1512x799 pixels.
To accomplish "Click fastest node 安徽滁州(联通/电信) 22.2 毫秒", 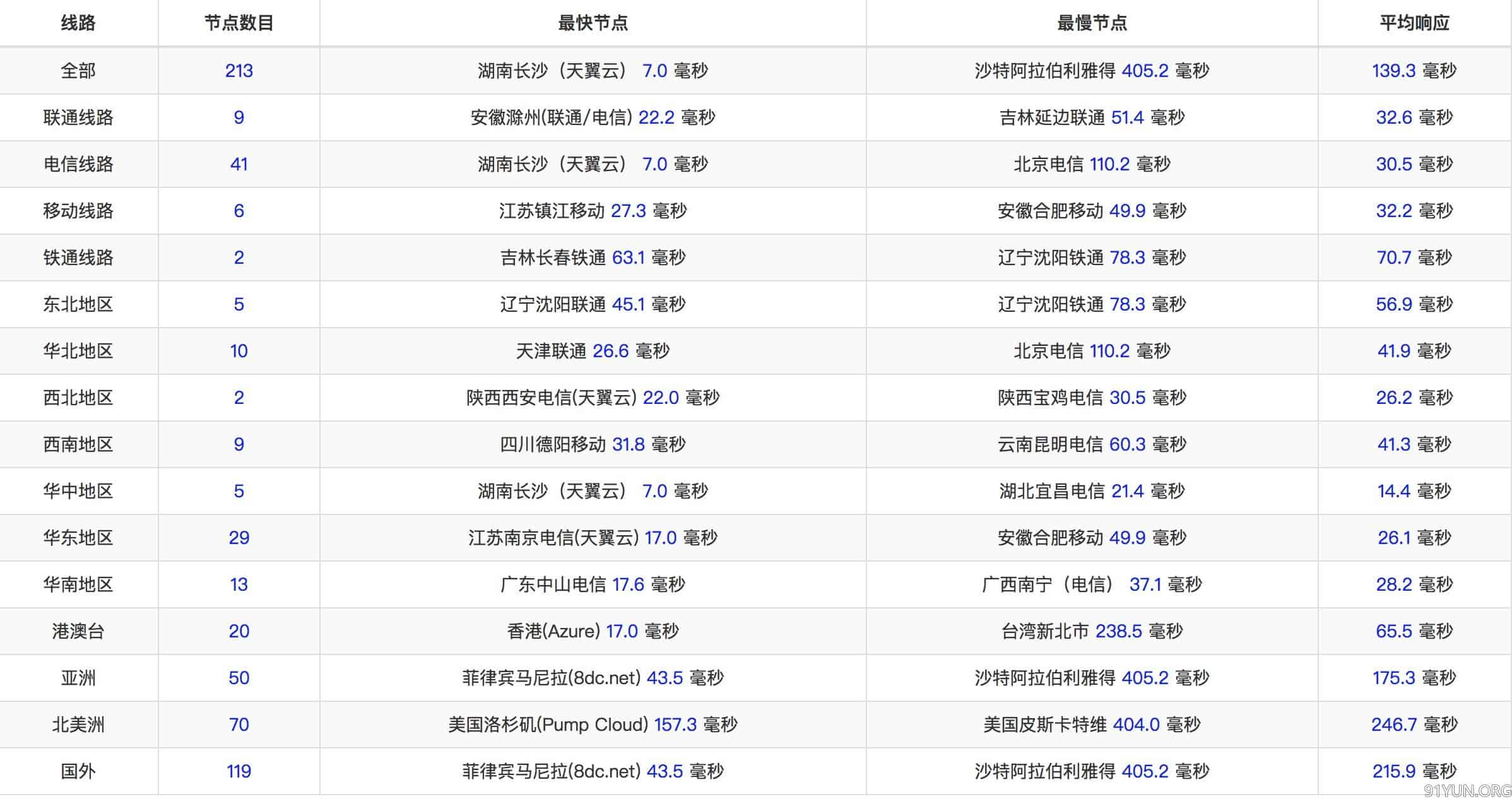I will click(593, 117).
